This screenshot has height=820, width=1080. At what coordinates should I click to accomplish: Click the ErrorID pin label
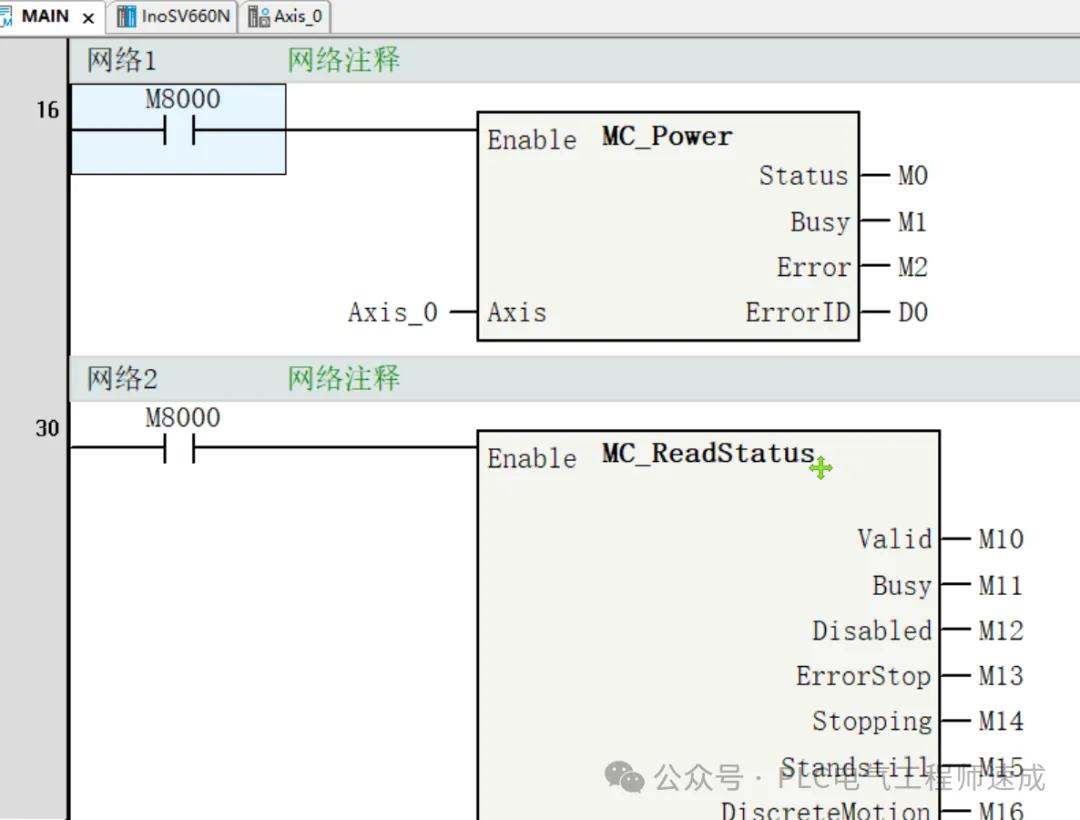[798, 313]
